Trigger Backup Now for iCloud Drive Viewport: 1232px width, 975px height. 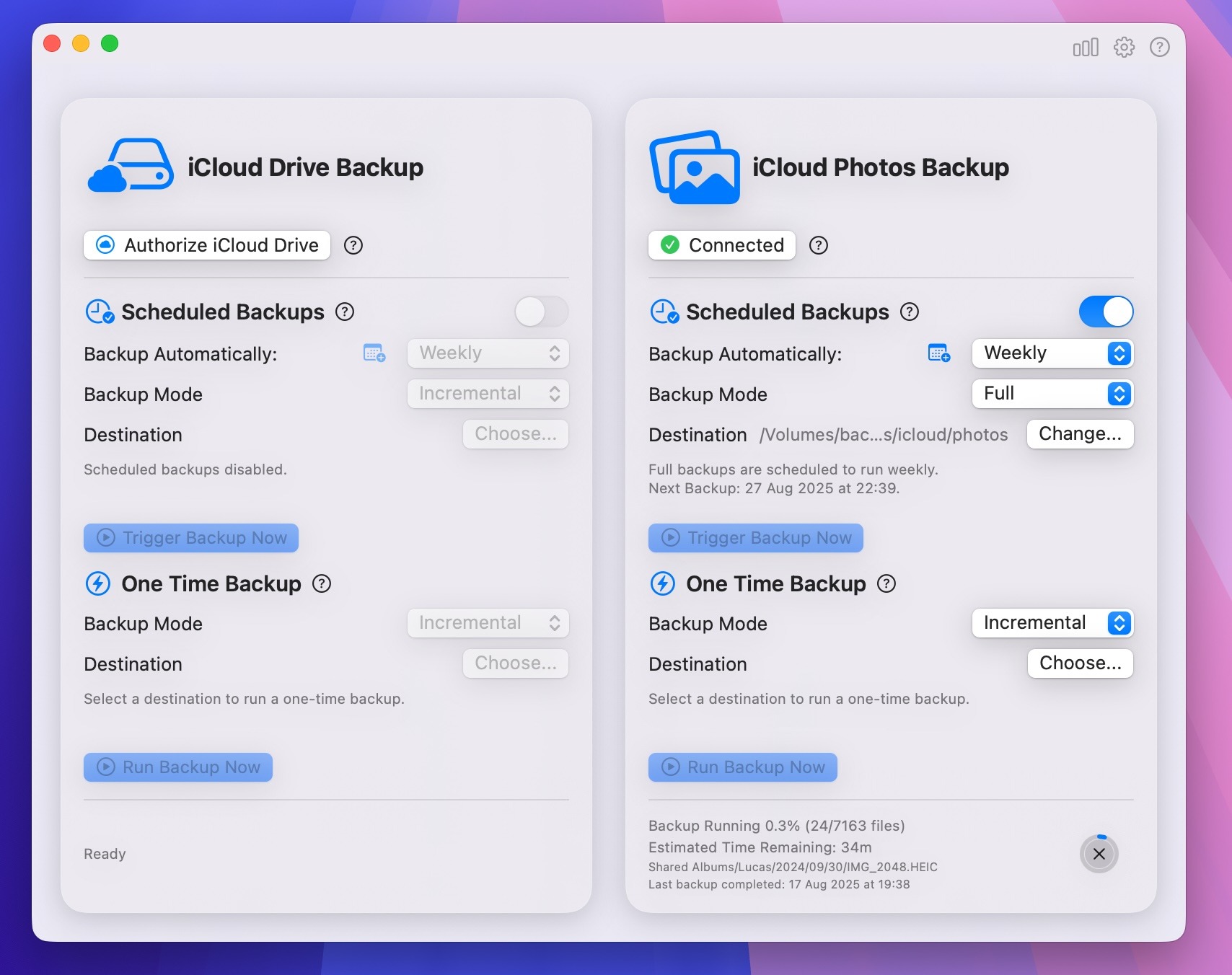pos(191,538)
